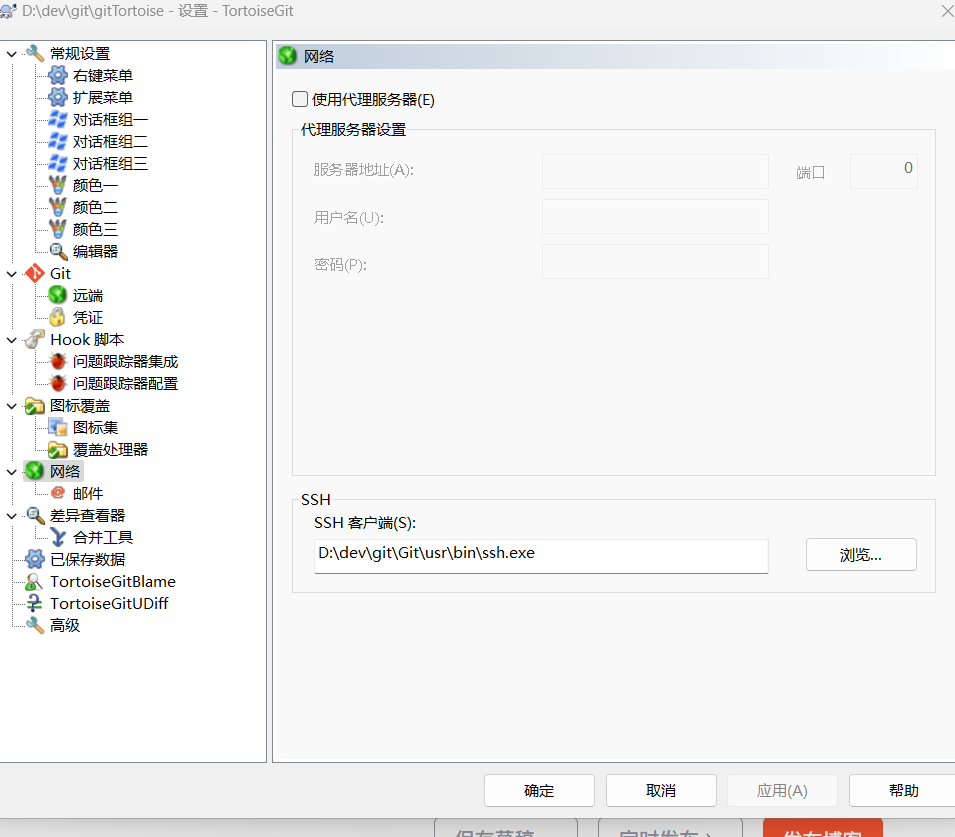Click the 取消 button
This screenshot has height=837, width=955.
(x=661, y=791)
